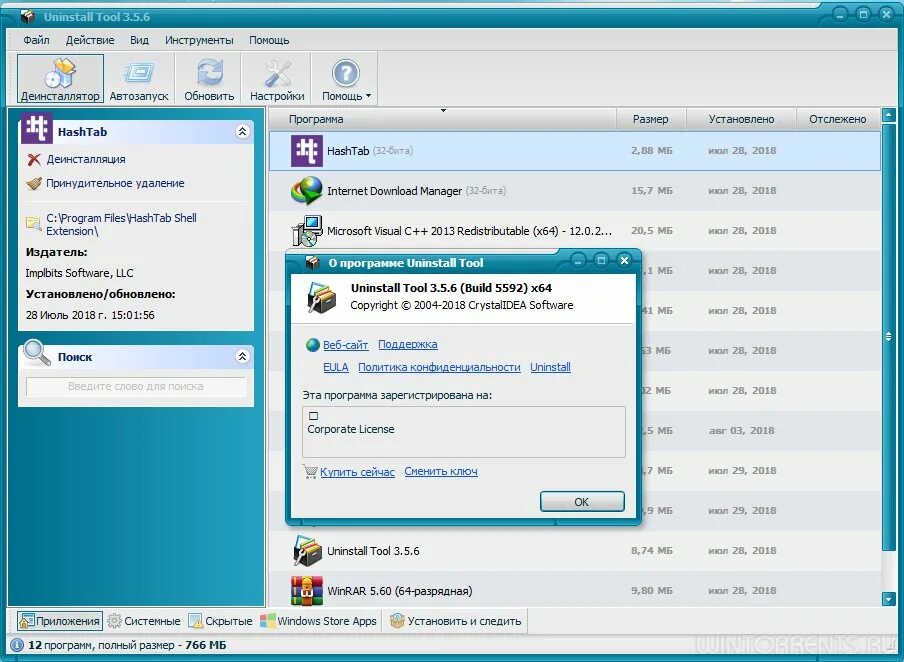904x662 pixels.
Task: Select Microsoft Visual C++ 2013 icon
Action: pos(306,231)
